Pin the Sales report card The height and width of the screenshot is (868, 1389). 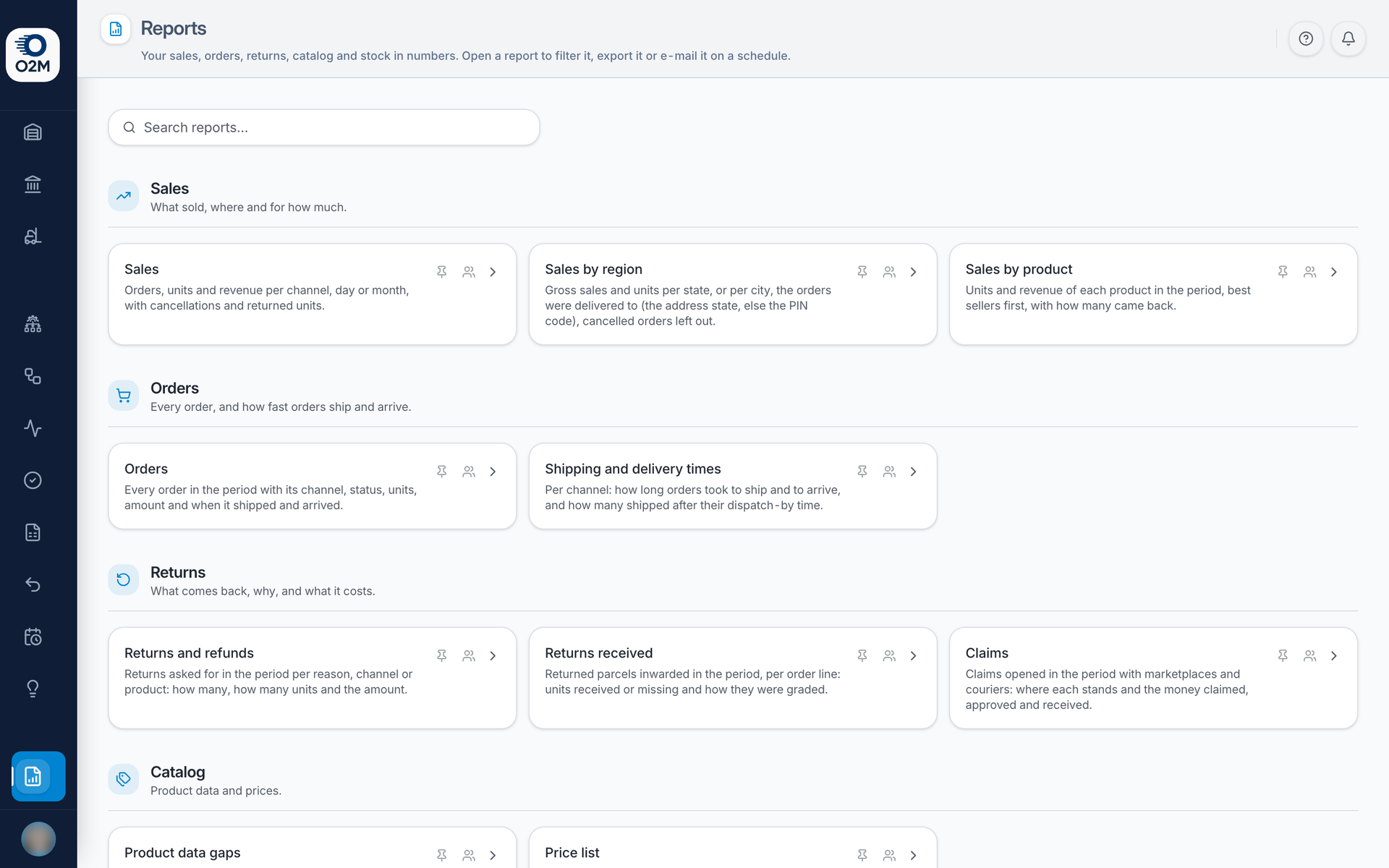442,272
